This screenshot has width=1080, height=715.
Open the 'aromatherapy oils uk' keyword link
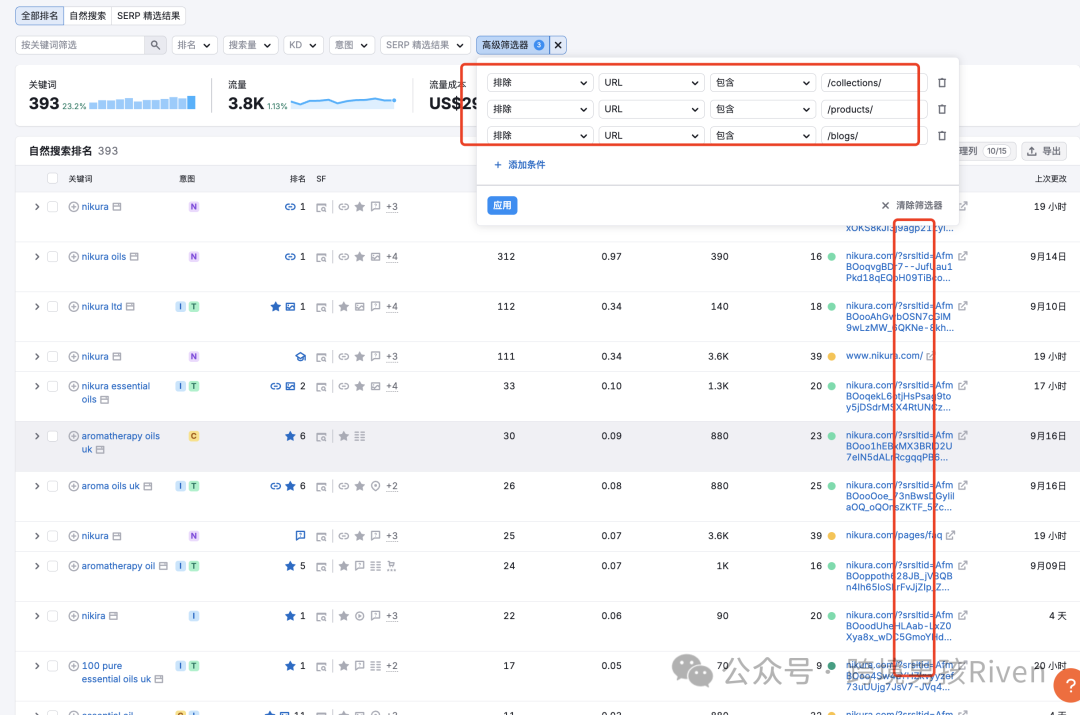click(120, 442)
